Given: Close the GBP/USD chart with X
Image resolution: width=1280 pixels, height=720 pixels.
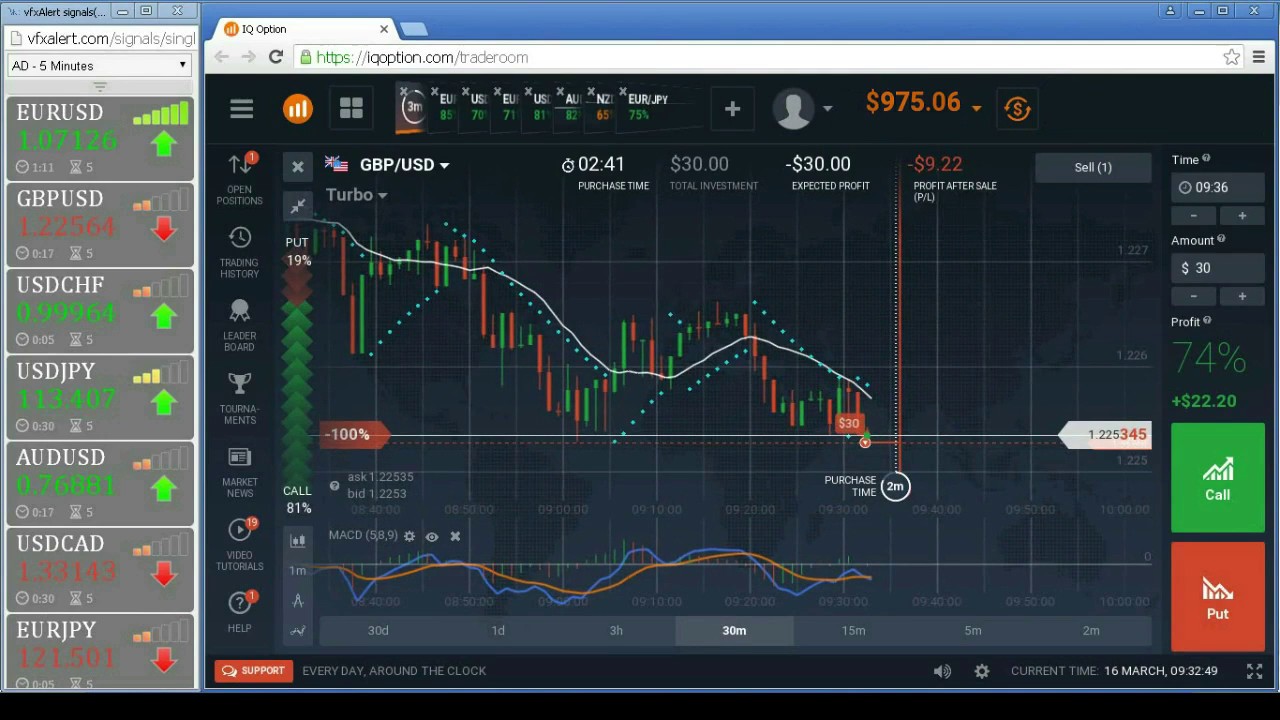Looking at the screenshot, I should (x=297, y=167).
